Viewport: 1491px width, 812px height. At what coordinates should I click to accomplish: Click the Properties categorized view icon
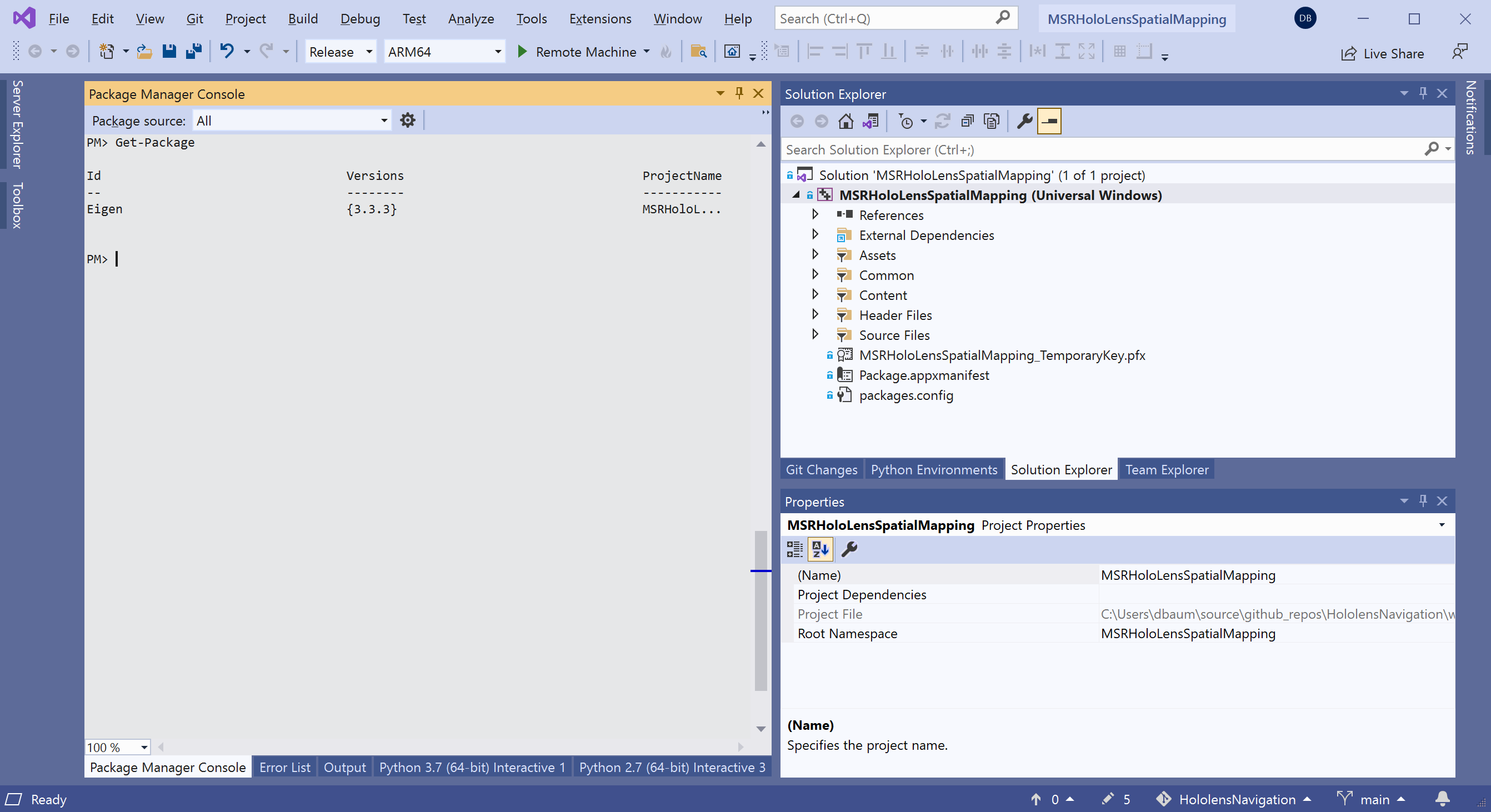(x=795, y=549)
